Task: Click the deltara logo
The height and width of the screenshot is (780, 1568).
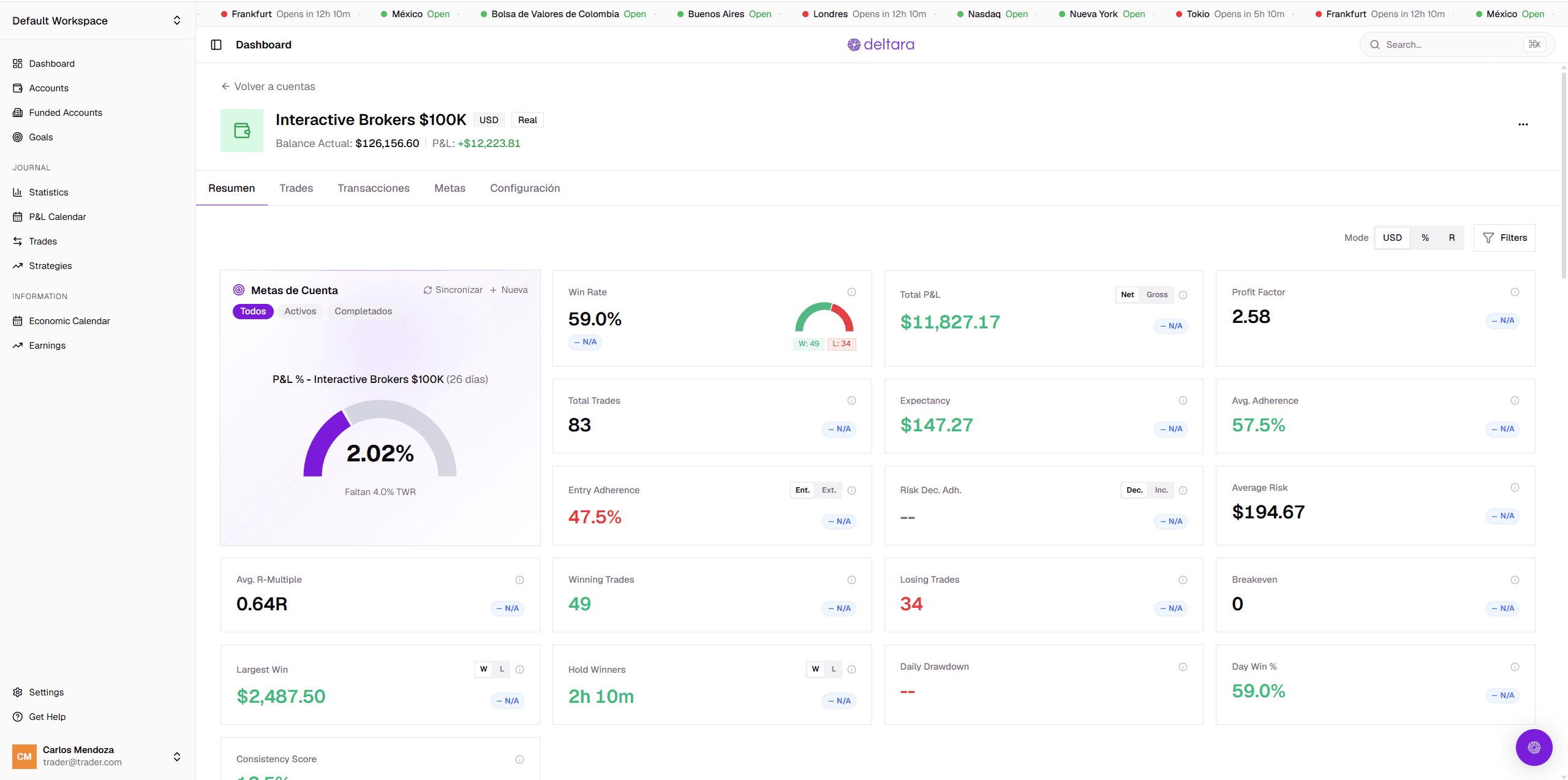Action: coord(881,44)
